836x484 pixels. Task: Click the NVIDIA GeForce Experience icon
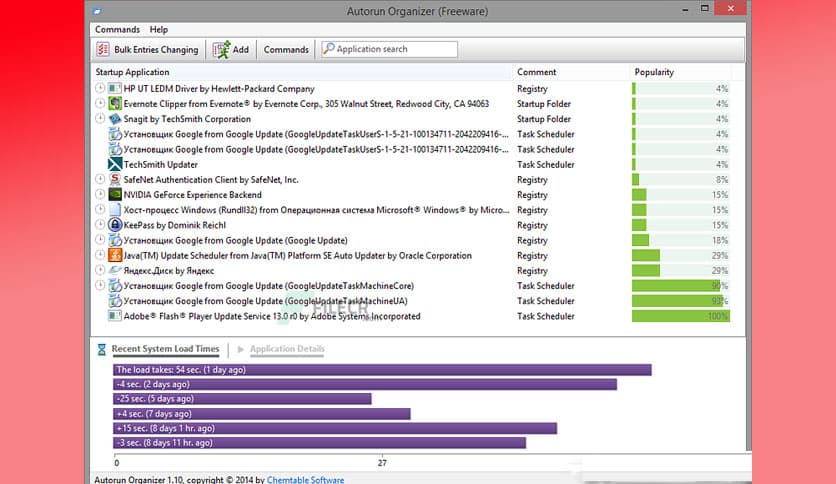coord(115,195)
